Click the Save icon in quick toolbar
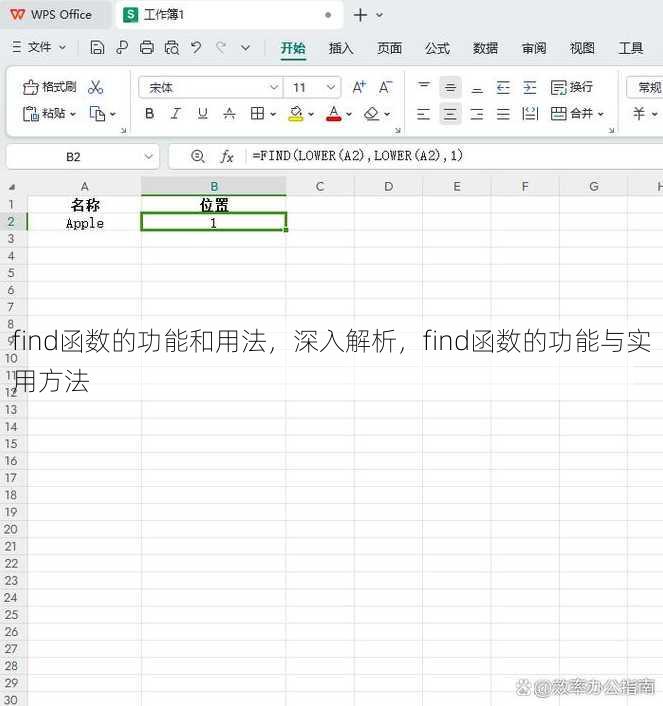 tap(97, 47)
